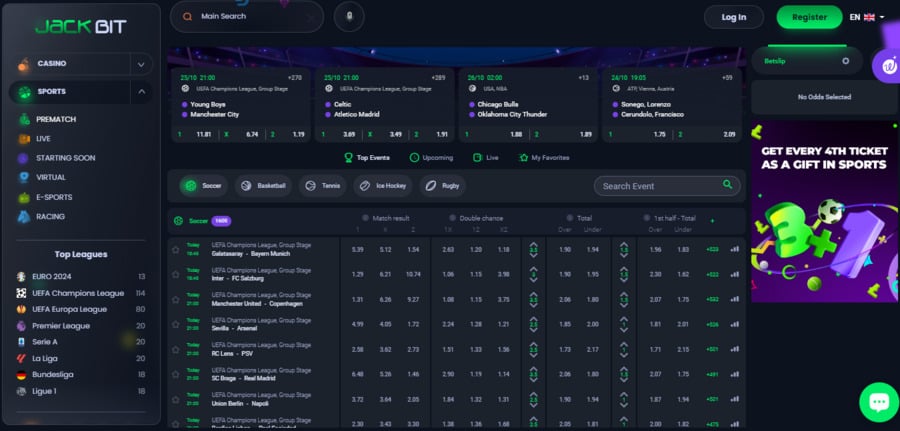900x431 pixels.
Task: Expand the Casino menu chevron
Action: tap(141, 64)
